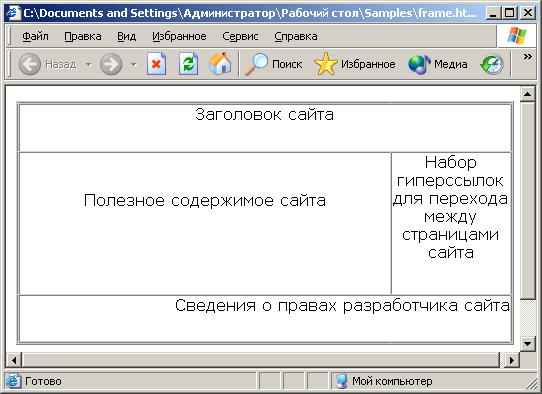Open the Справка menu
Viewport: 542px width, 394px height.
coord(296,36)
